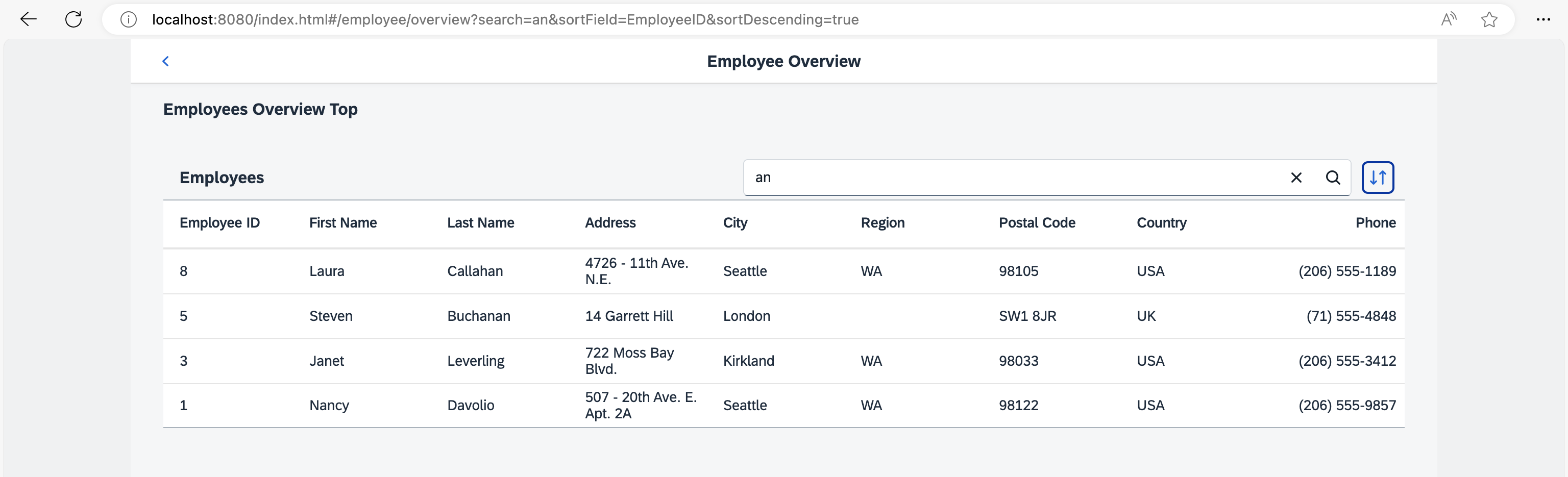Add page to favorites star icon
Image resolution: width=1568 pixels, height=477 pixels.
[1489, 19]
